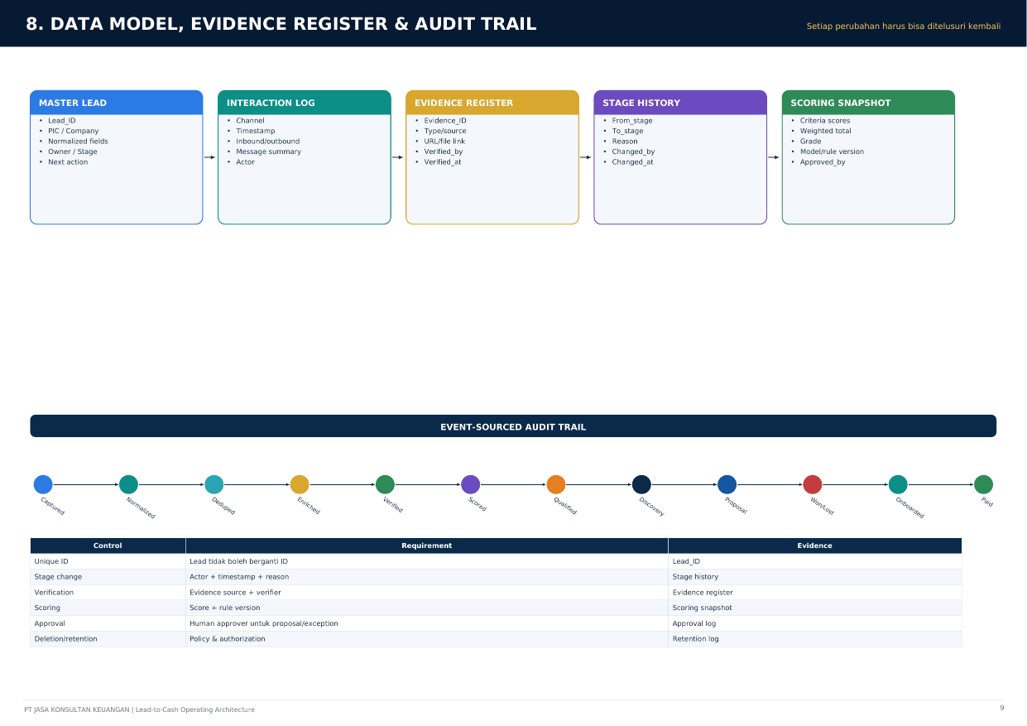Select the Evidence column header in the table
This screenshot has width=1027, height=726.
815,545
